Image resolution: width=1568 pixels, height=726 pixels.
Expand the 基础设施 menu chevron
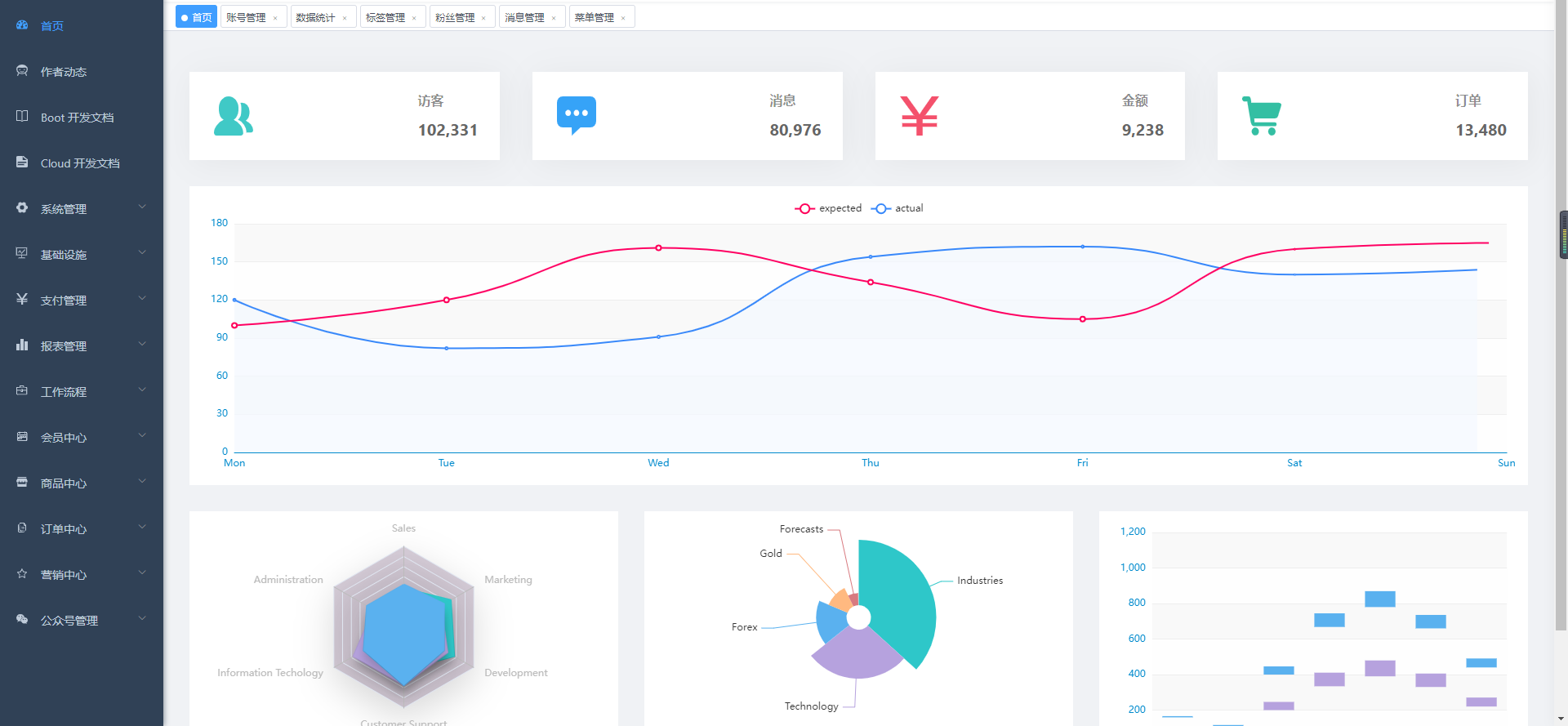142,252
